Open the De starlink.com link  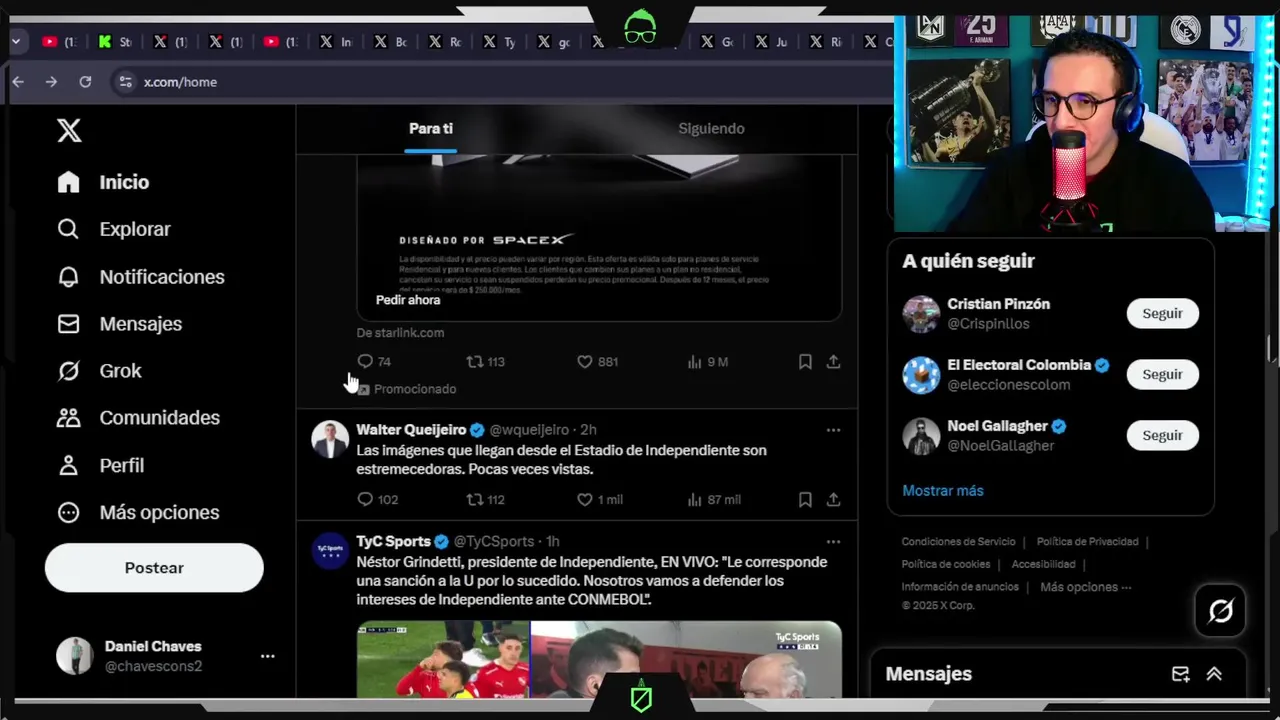point(400,333)
